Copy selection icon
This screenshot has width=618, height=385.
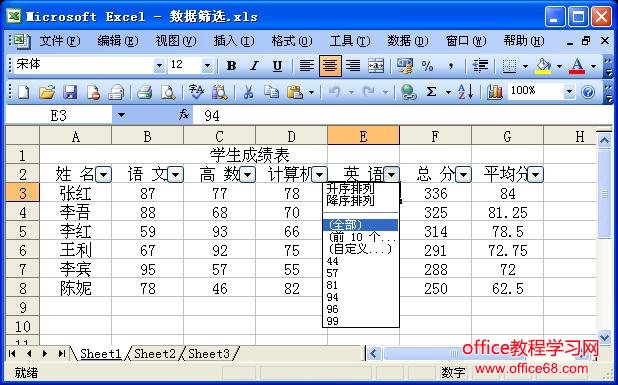click(x=271, y=92)
